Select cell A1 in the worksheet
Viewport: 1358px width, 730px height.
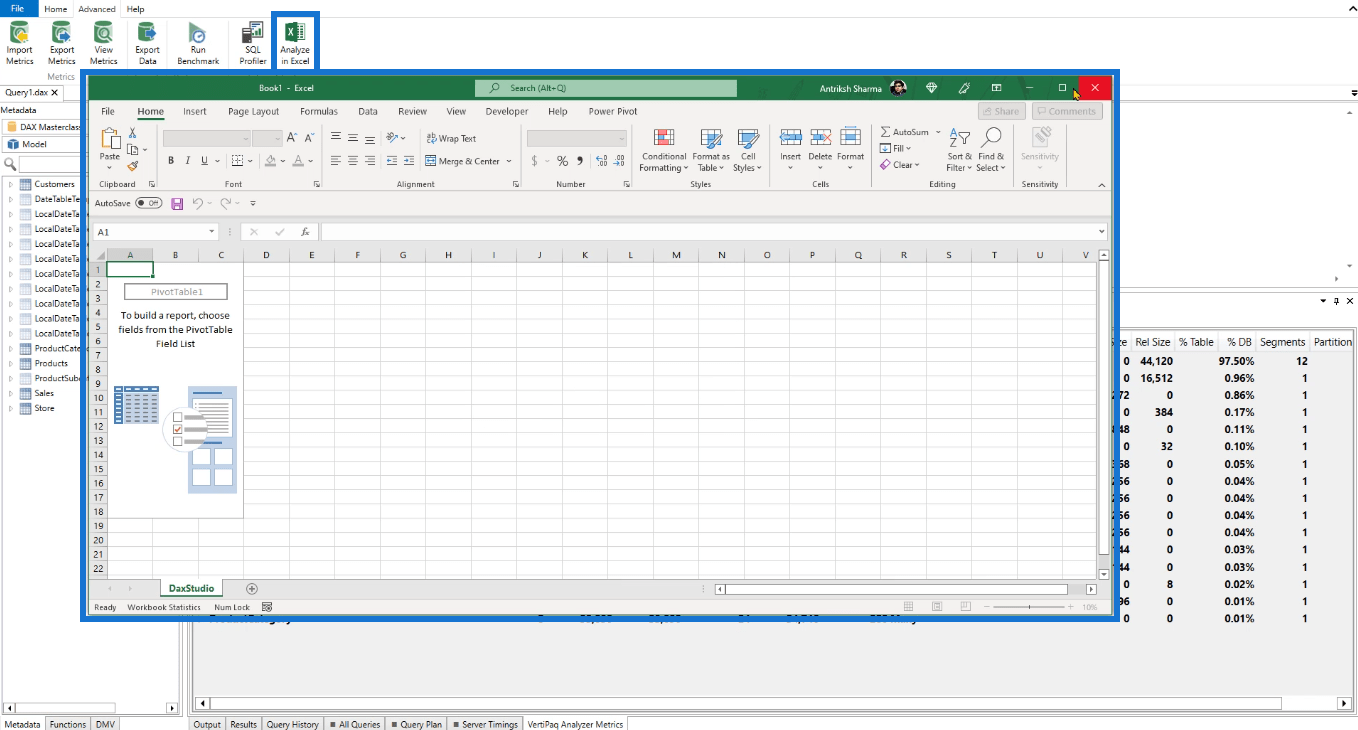click(130, 269)
